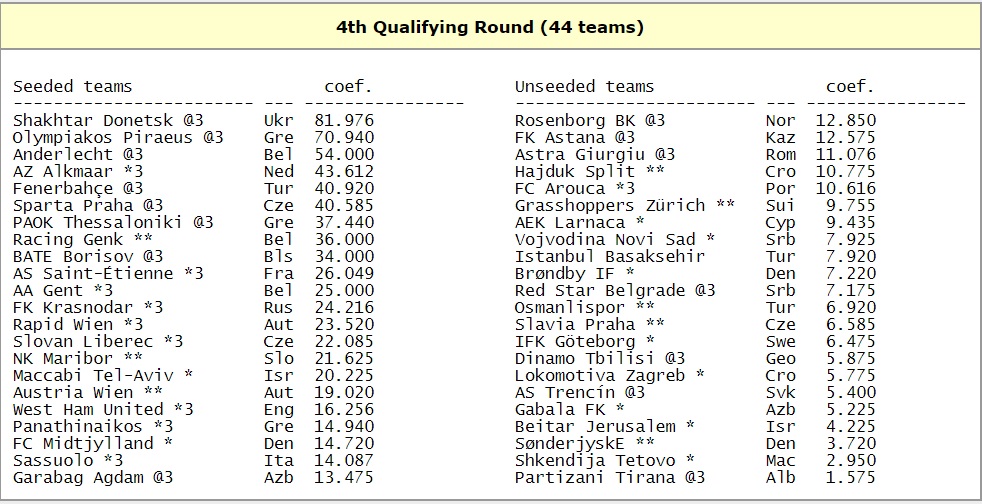This screenshot has height=504, width=982.
Task: Click on AS Saint-Étienne entry
Action: point(97,273)
